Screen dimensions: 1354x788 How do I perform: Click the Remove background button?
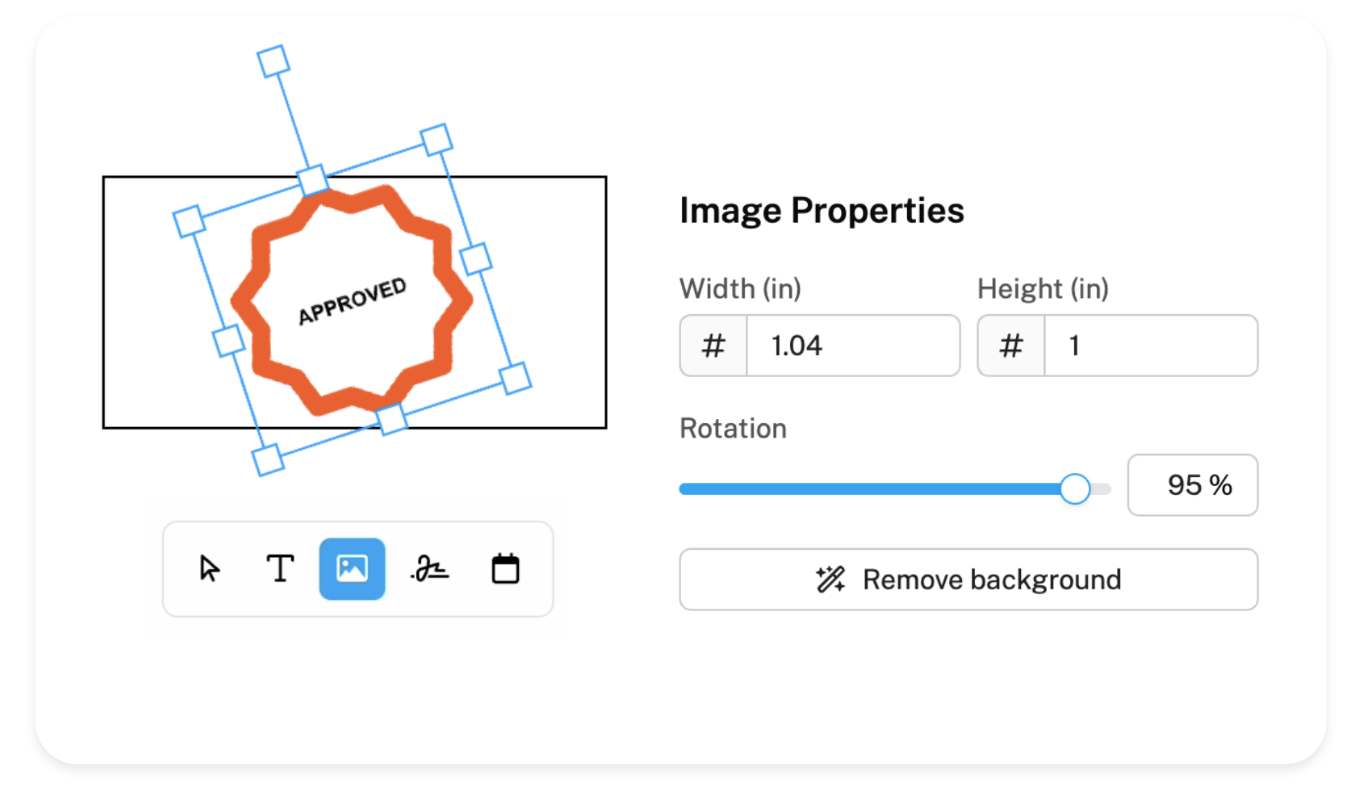click(968, 580)
